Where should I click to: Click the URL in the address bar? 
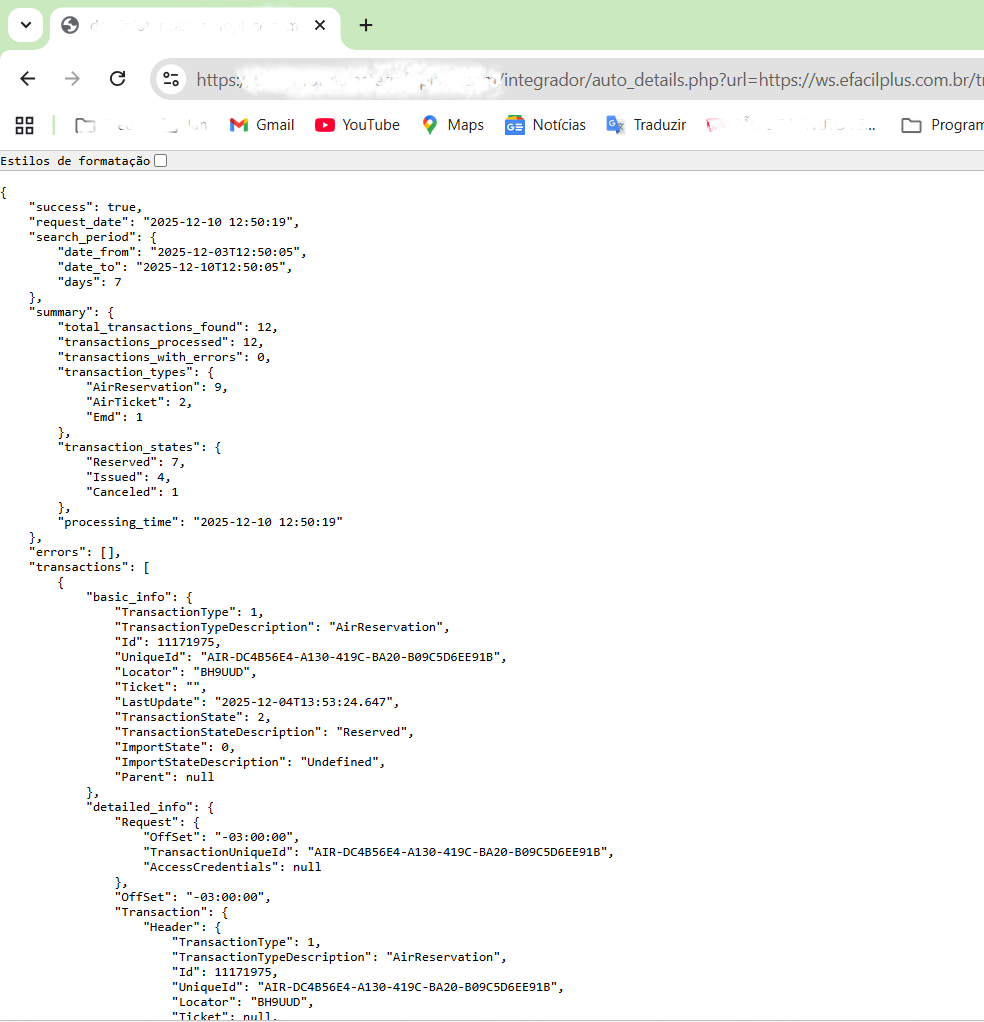(600, 78)
